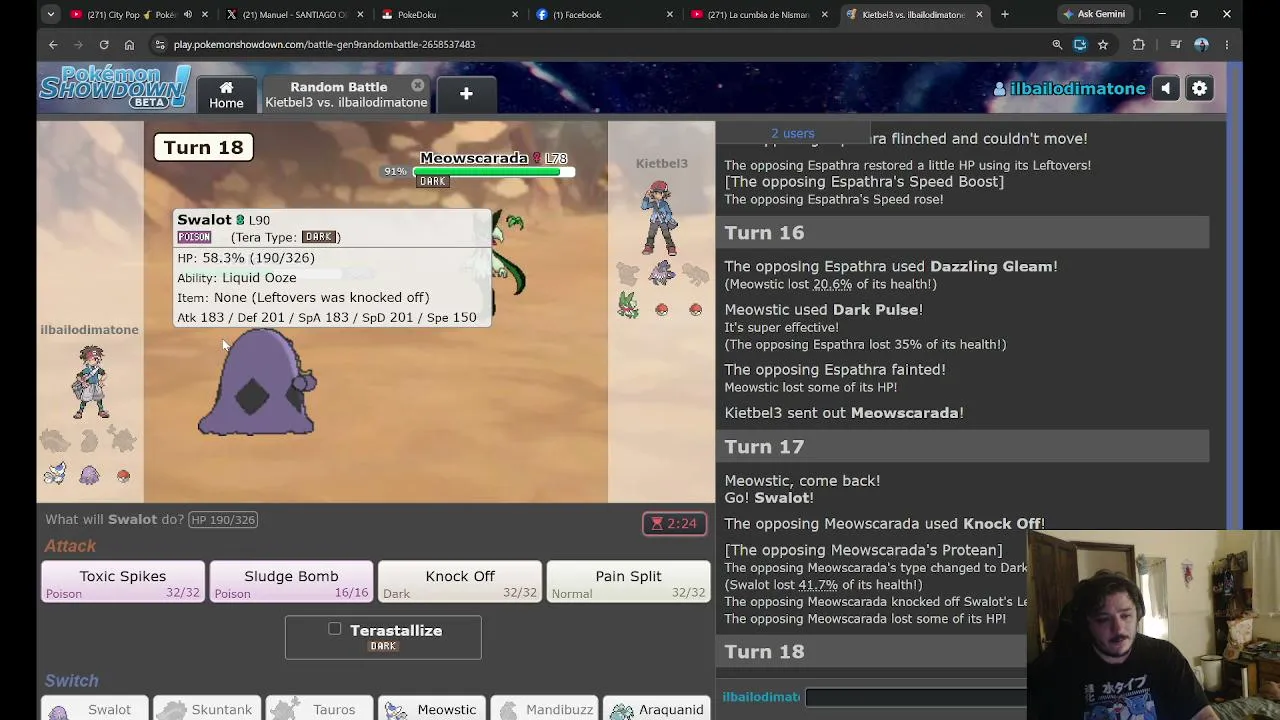Open a new room with plus button
This screenshot has height=720, width=1280.
click(466, 94)
